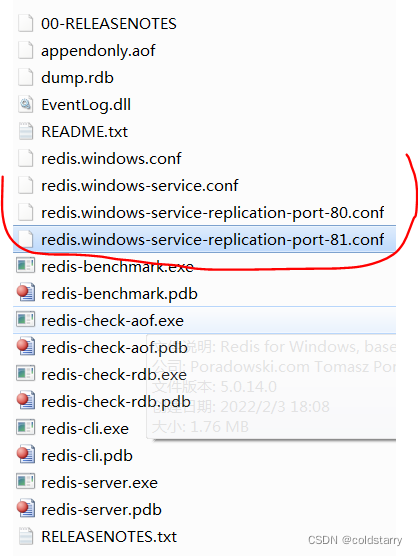This screenshot has height=556, width=418.
Task: Click the redis-check-rdb.exe application icon
Action: click(x=26, y=374)
